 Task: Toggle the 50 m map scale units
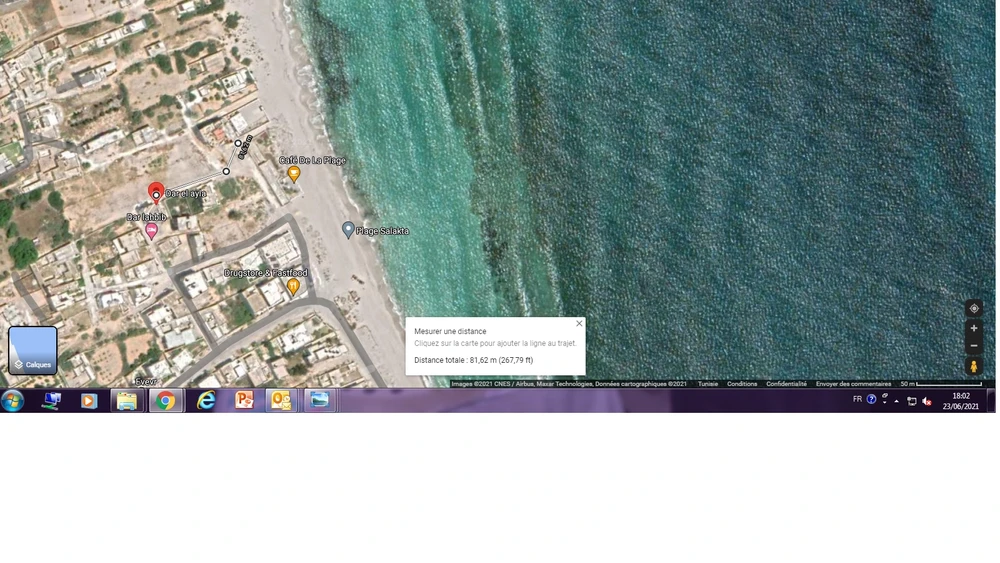[940, 384]
